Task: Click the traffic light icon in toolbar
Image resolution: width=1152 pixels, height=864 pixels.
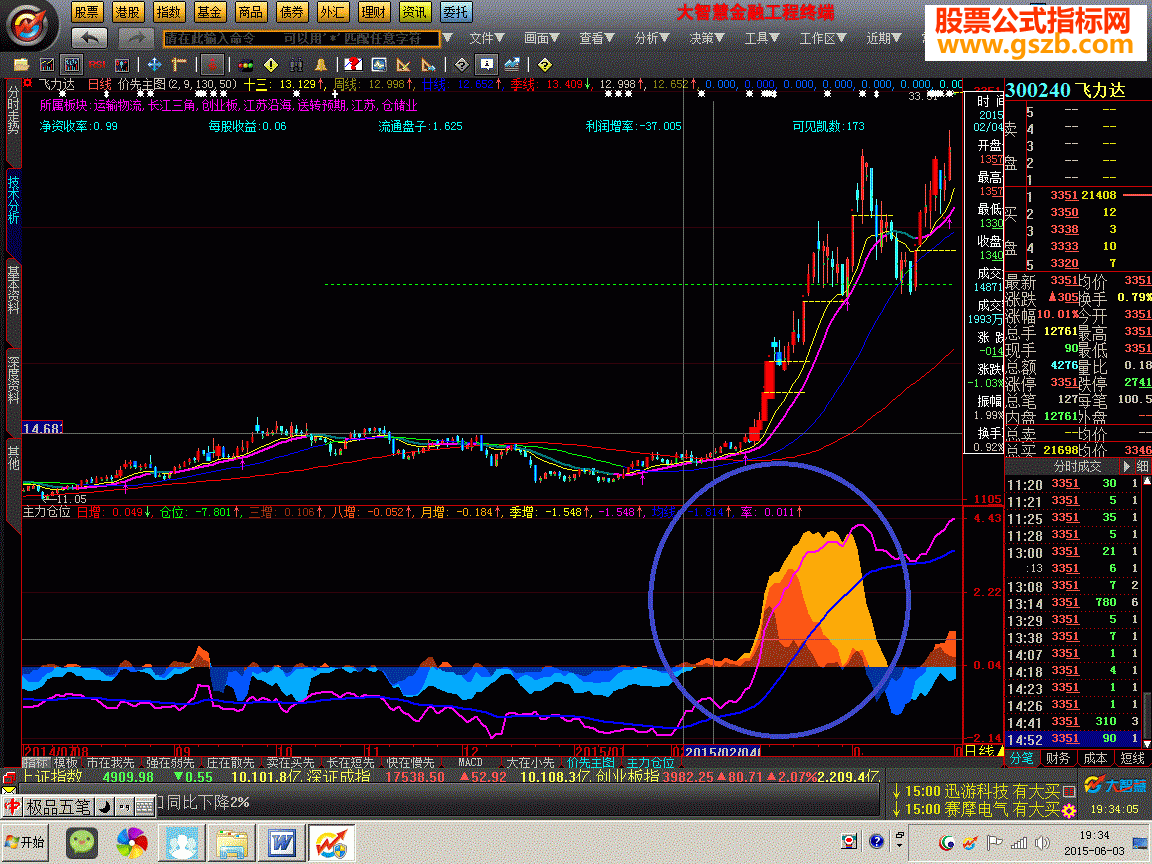Action: (x=245, y=64)
